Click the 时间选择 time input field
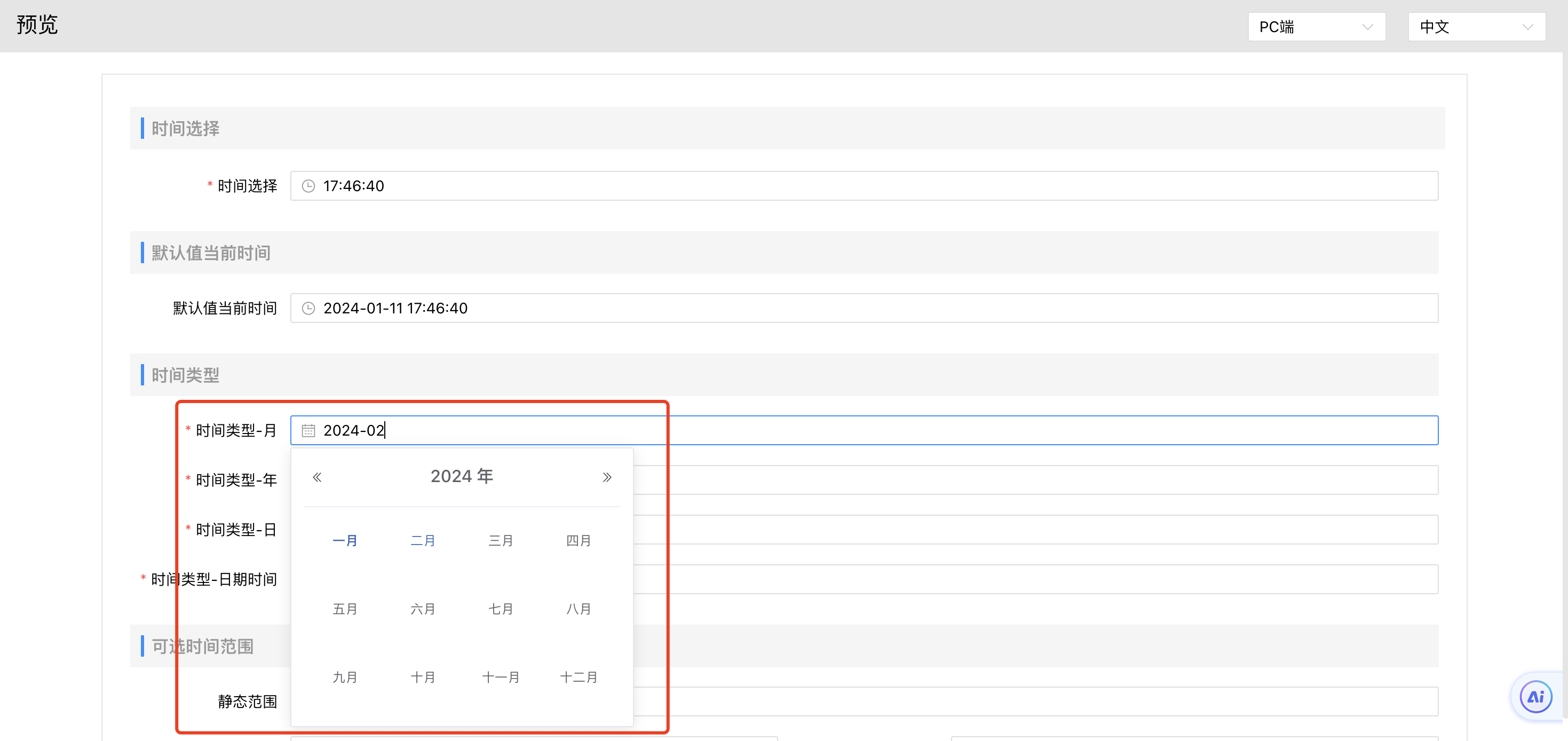This screenshot has height=741, width=1568. click(865, 186)
